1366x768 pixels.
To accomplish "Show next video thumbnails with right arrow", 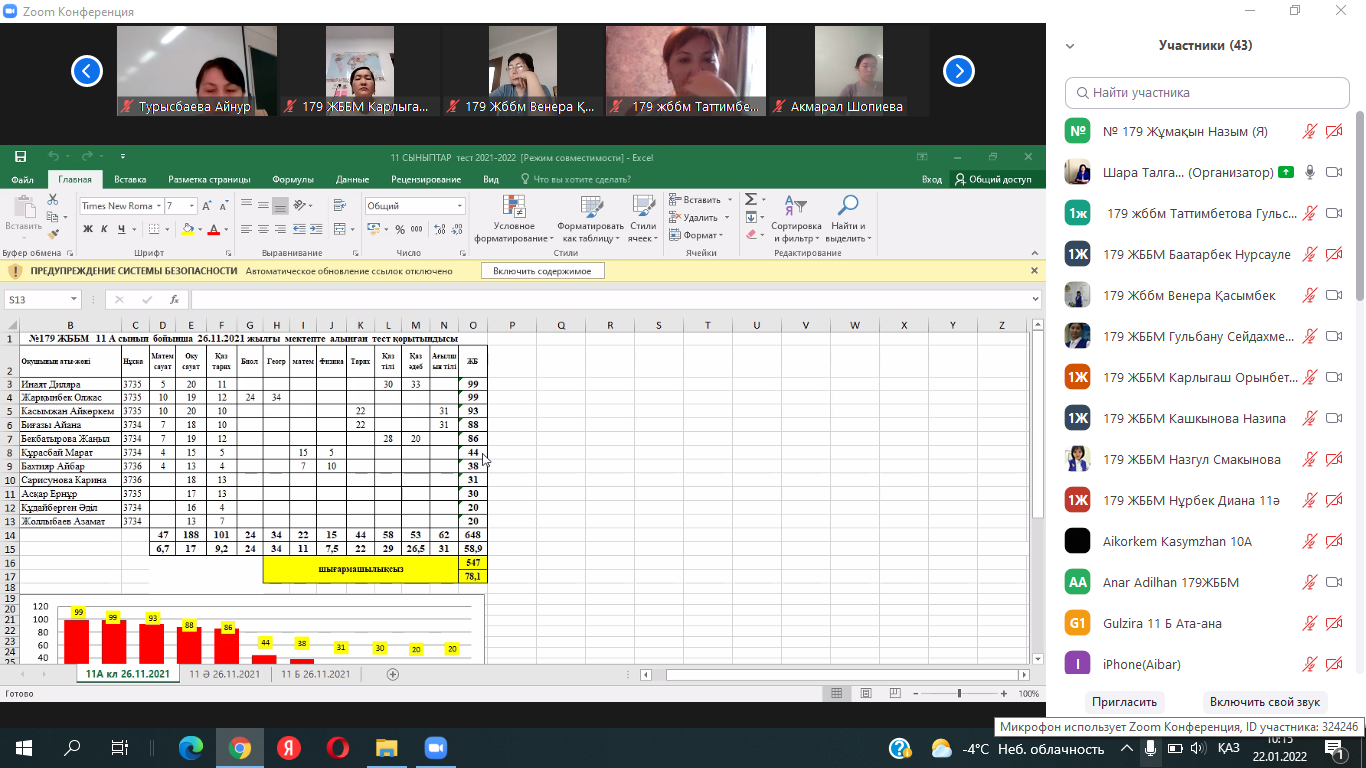I will [x=959, y=71].
